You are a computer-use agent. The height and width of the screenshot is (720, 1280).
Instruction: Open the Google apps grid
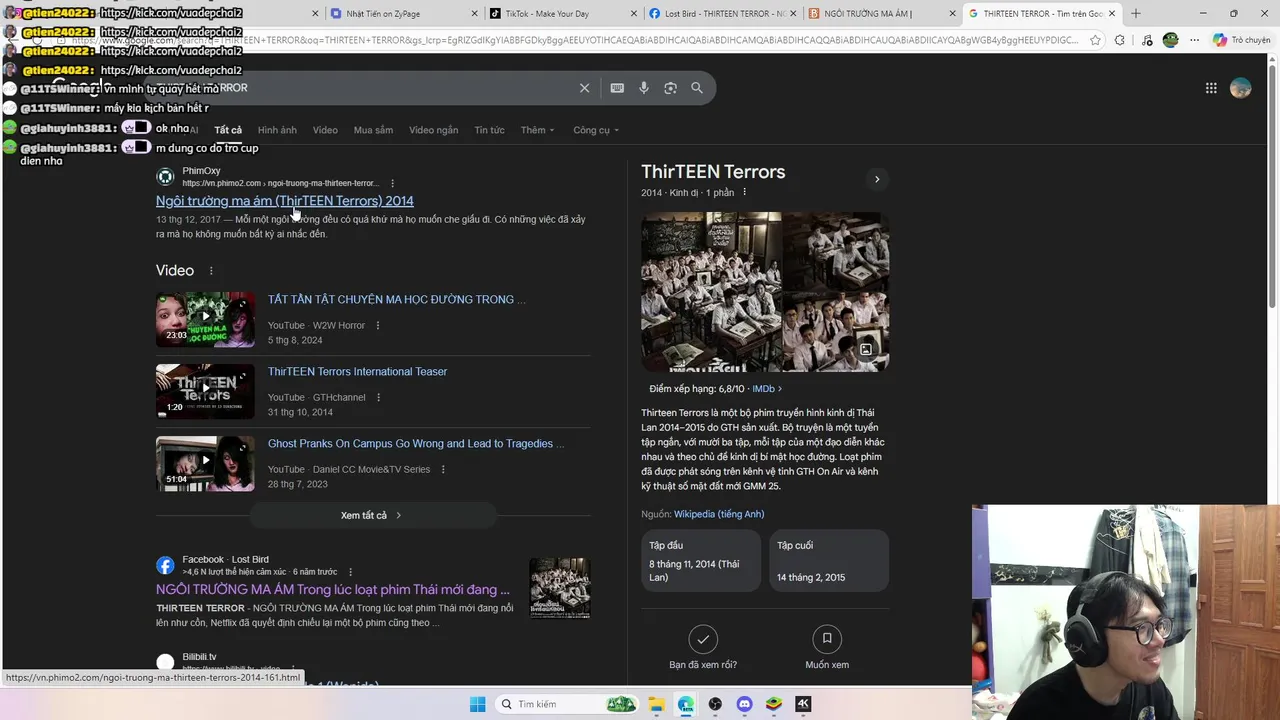click(x=1211, y=88)
